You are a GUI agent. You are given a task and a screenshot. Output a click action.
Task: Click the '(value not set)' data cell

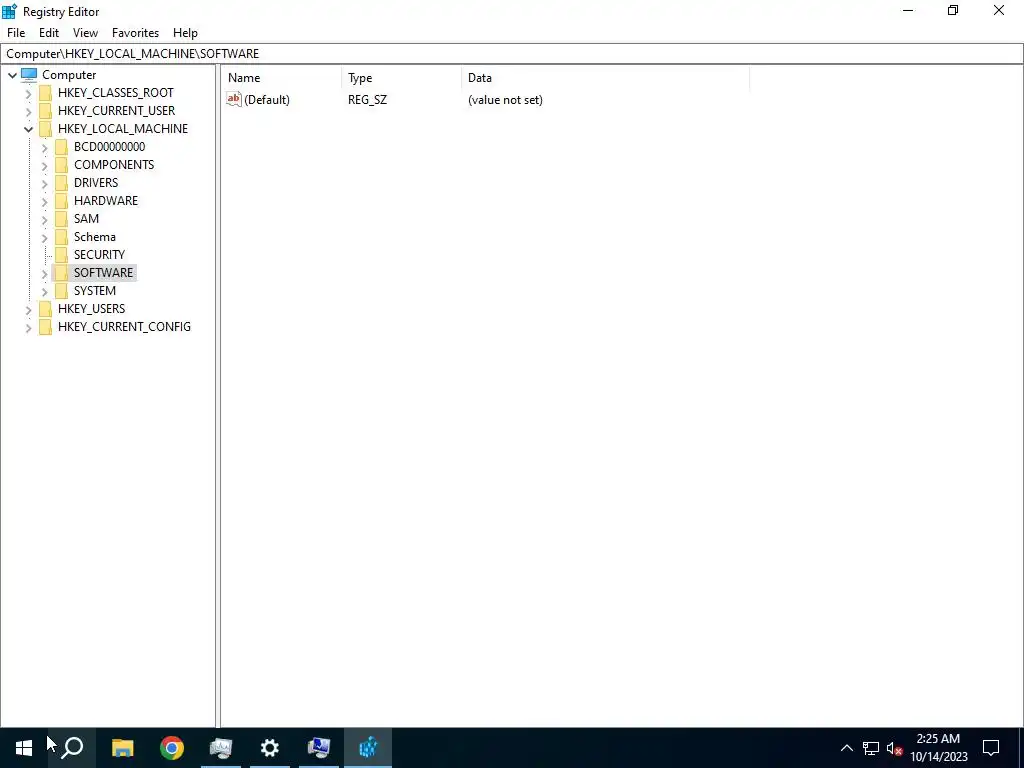pos(505,100)
